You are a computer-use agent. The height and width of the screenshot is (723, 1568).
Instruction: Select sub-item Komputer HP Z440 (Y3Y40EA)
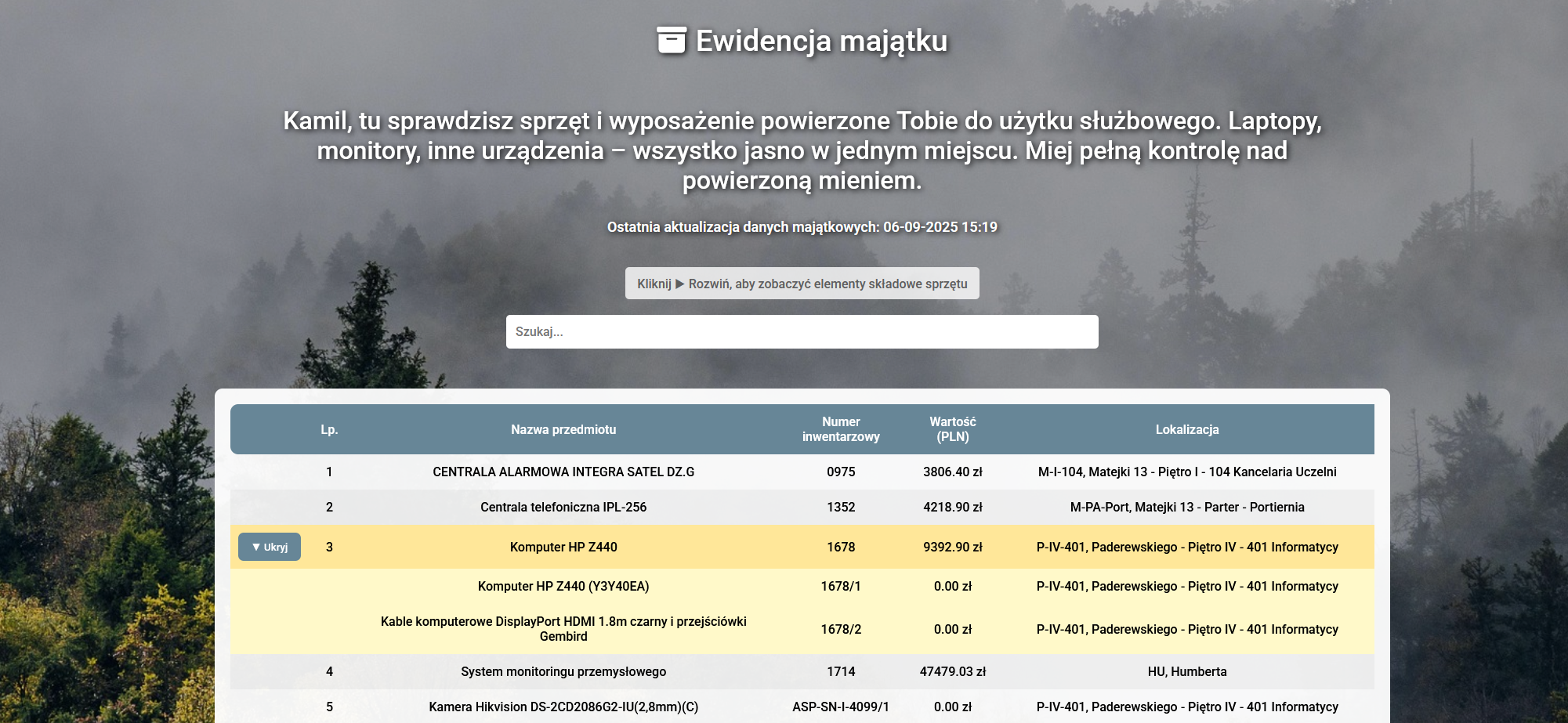tap(563, 586)
